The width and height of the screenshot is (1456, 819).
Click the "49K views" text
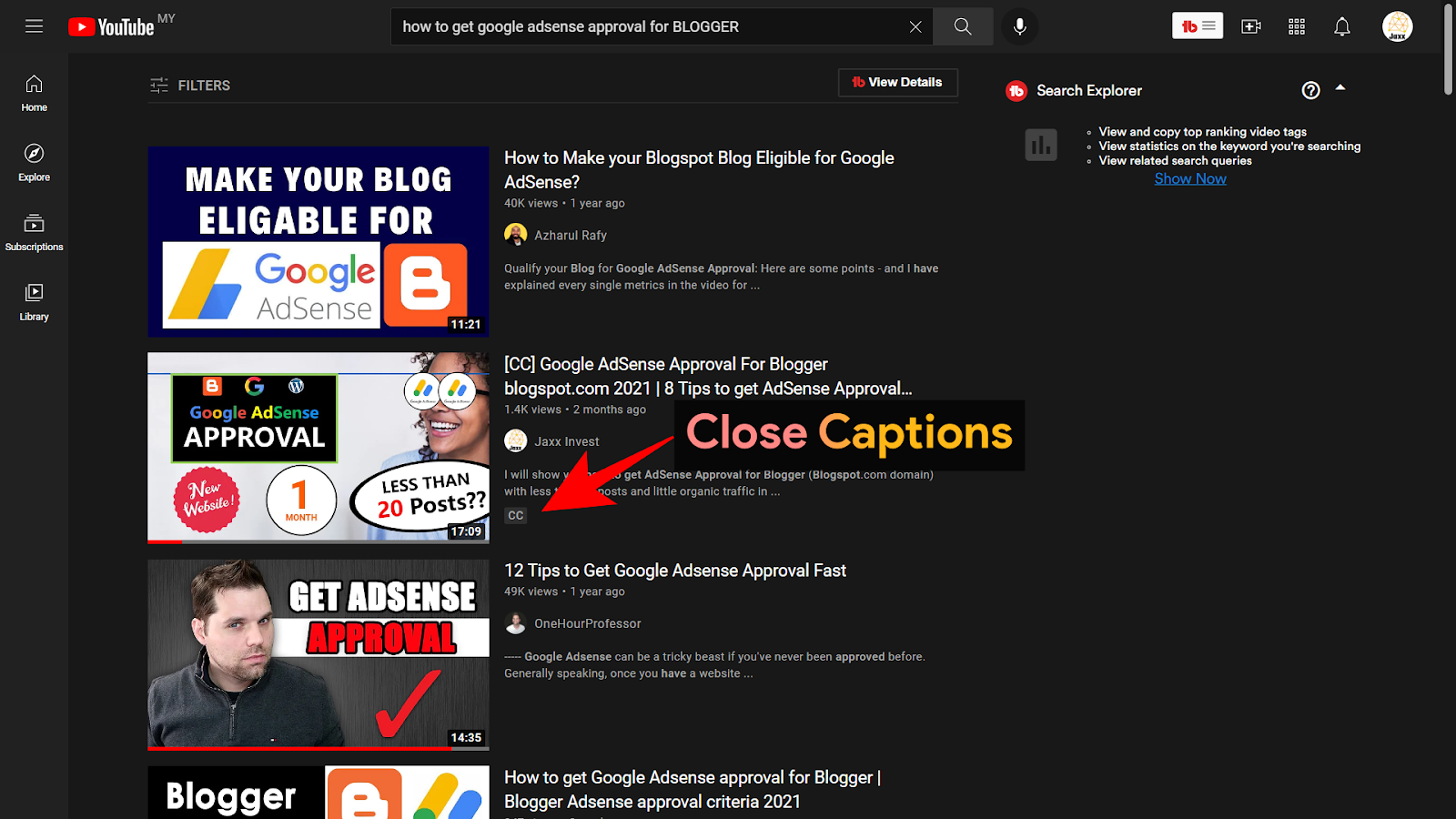click(531, 591)
